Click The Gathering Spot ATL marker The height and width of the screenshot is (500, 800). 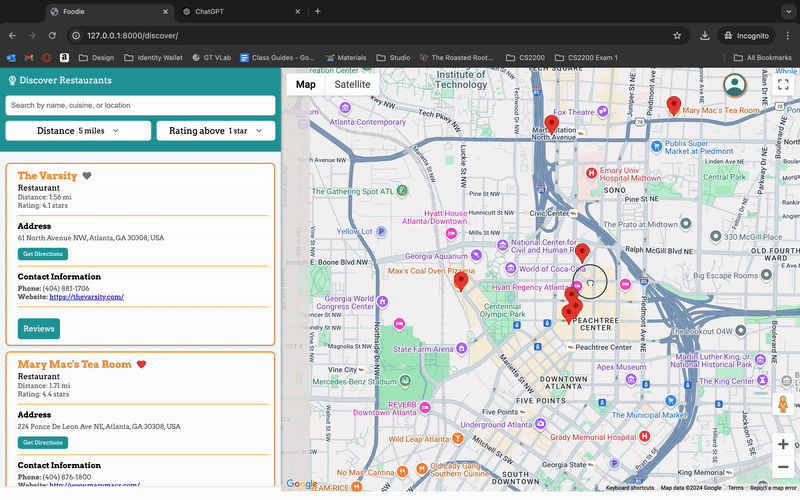[x=402, y=191]
